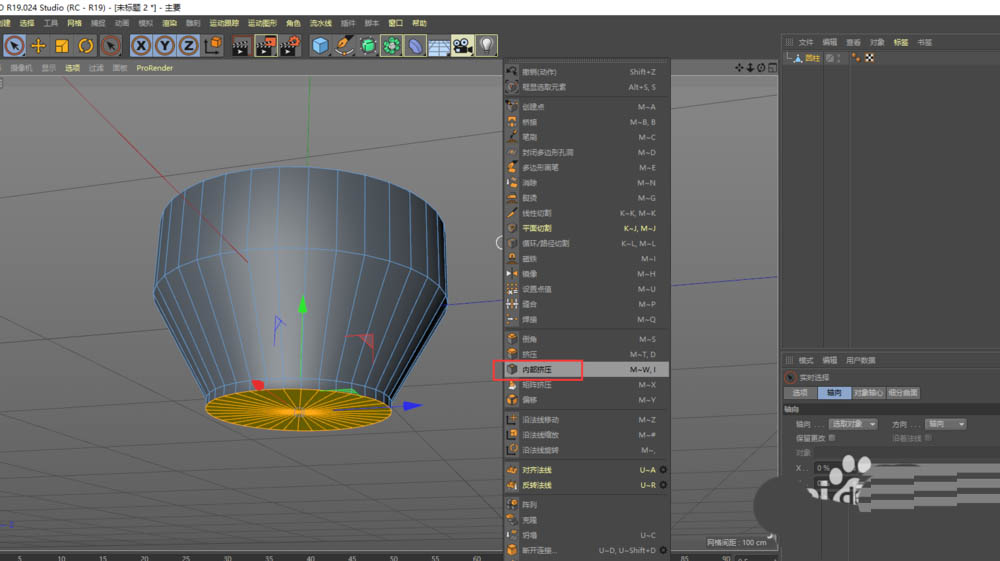Open the 对齐法线 options gear
Viewport: 1000px width, 561px height.
tap(663, 470)
